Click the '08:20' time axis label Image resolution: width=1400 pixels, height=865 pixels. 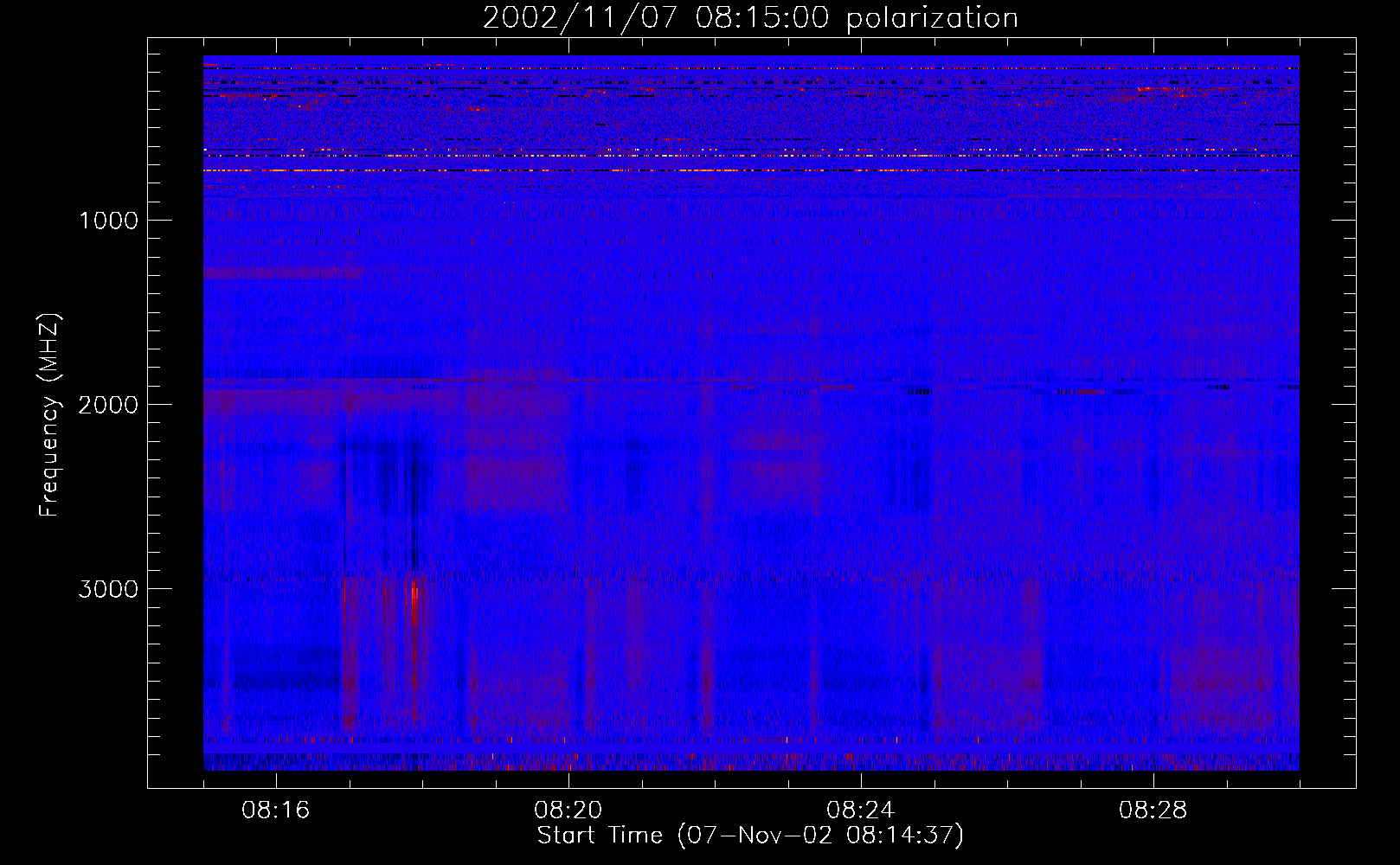point(568,811)
